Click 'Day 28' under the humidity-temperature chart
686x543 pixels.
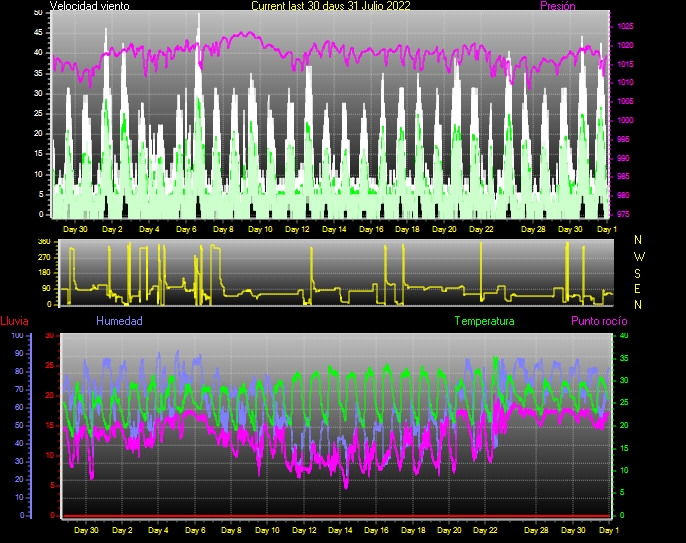pyautogui.click(x=536, y=530)
